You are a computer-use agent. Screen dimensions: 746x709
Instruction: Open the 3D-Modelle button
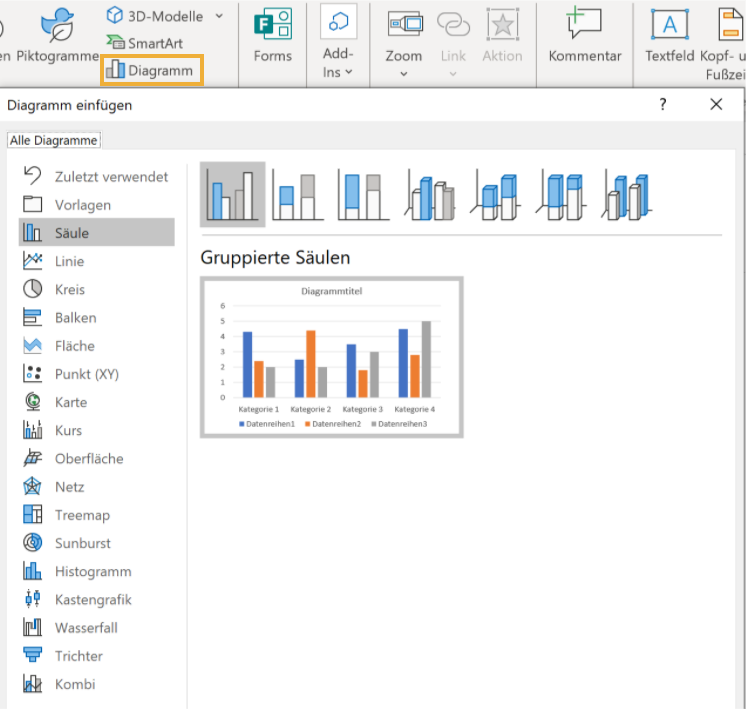tap(154, 16)
